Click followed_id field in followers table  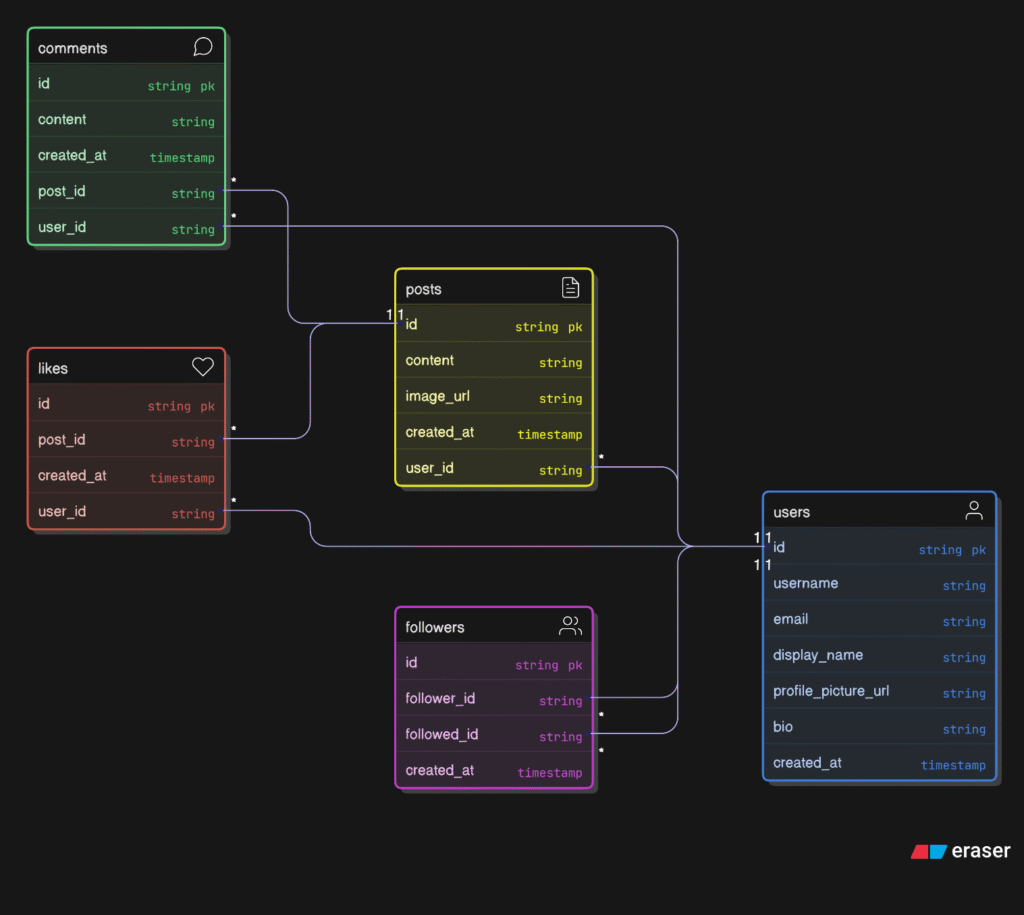pyautogui.click(x=494, y=734)
